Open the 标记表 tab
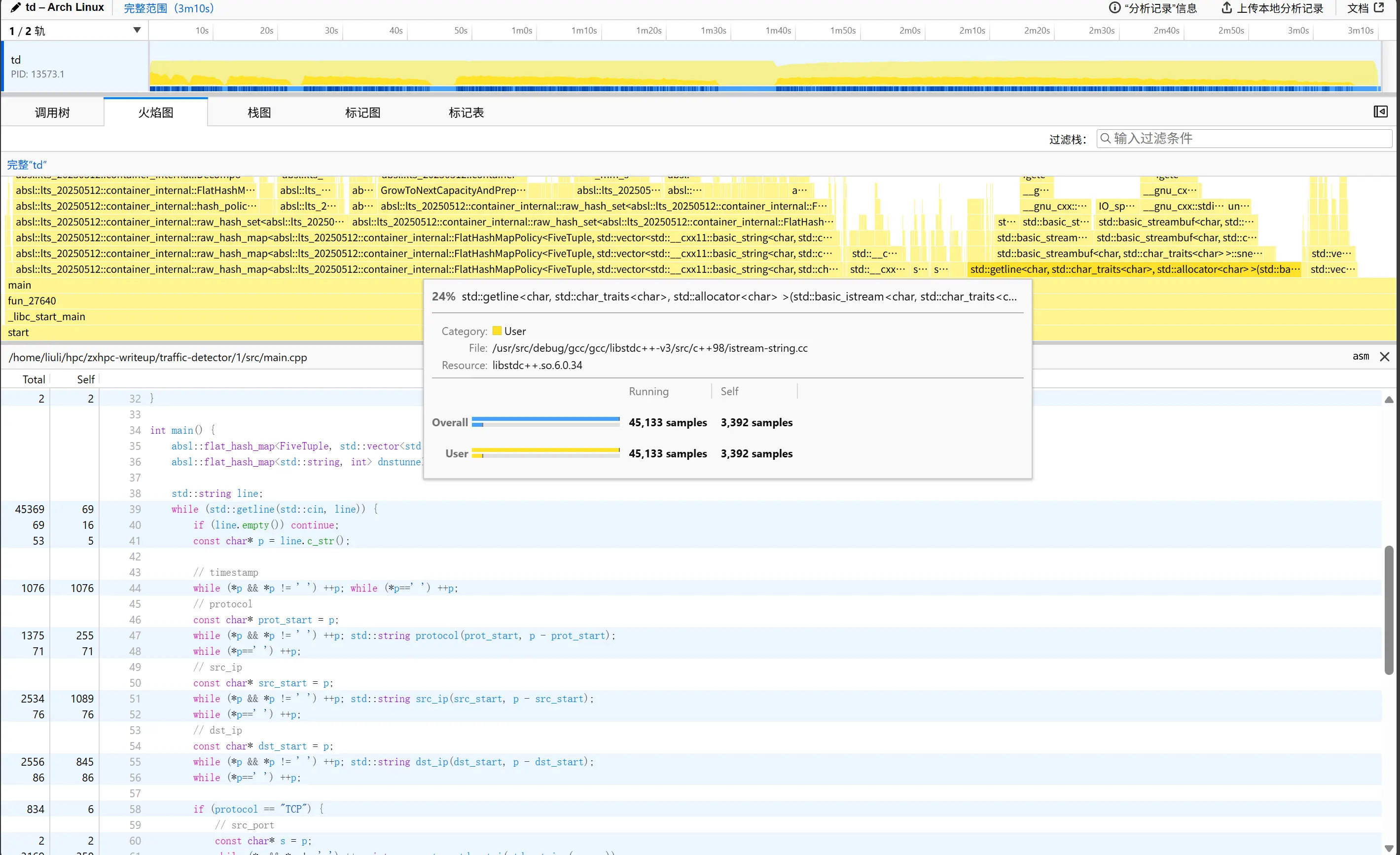 [x=466, y=112]
